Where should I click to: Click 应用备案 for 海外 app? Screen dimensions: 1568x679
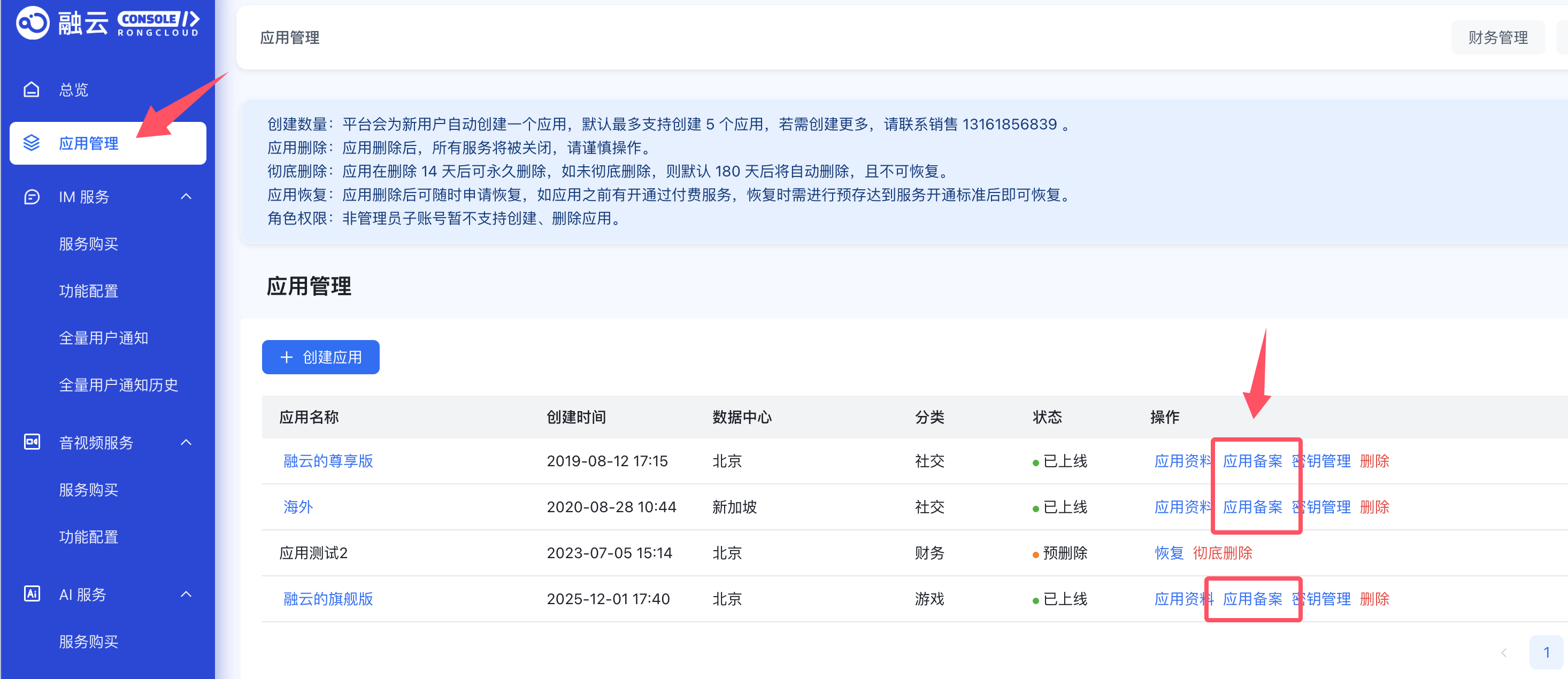point(1252,507)
